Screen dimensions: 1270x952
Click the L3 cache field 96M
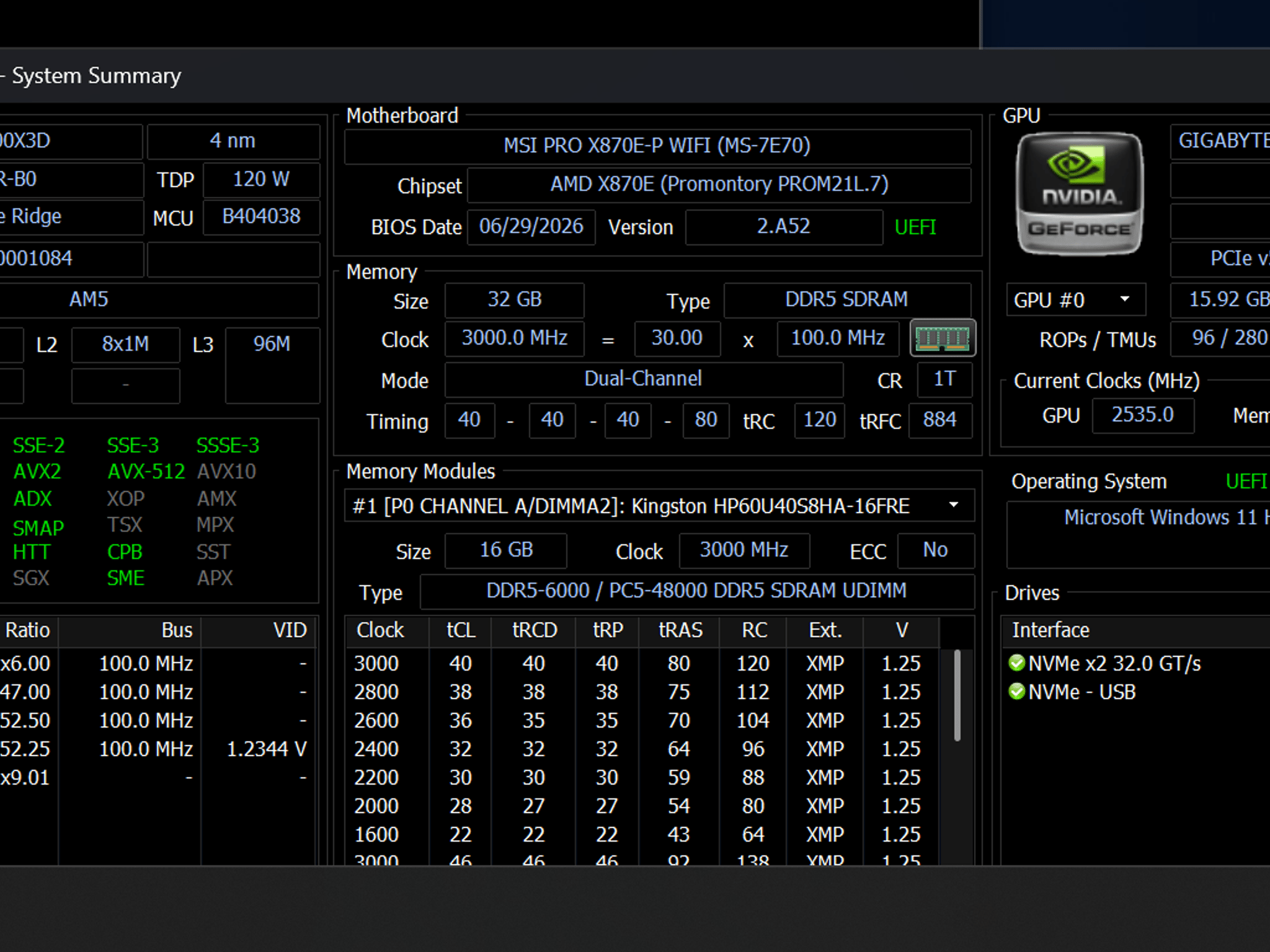tap(272, 366)
